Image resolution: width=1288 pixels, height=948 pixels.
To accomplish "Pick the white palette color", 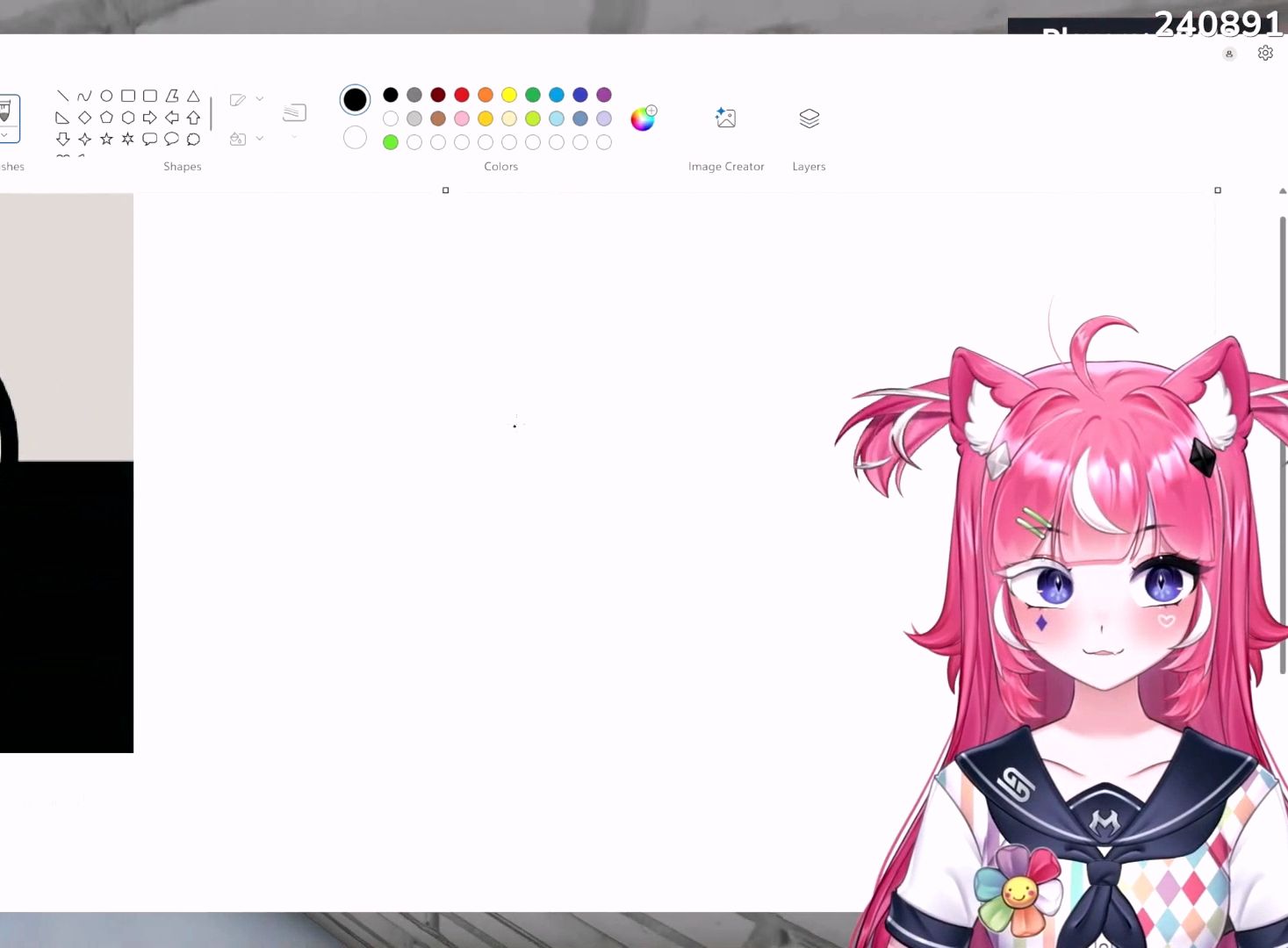I will [391, 118].
